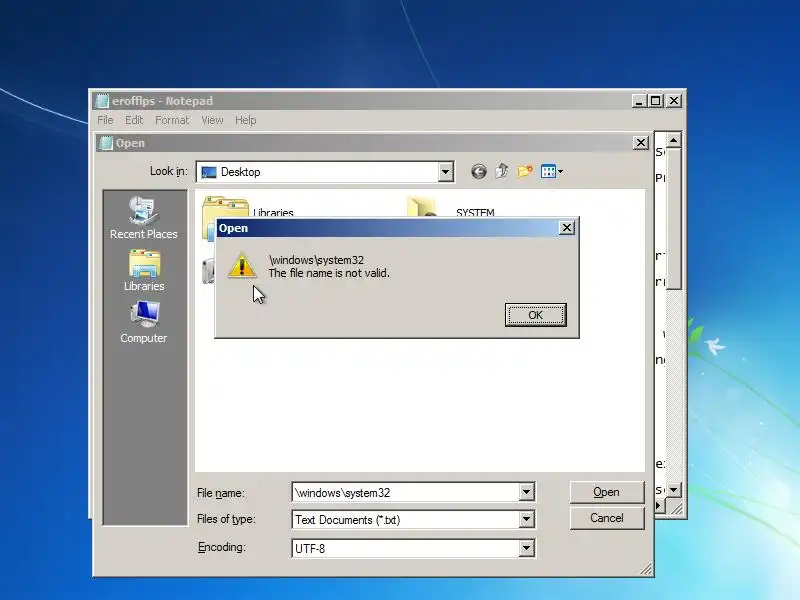Close the file name not valid message box
The height and width of the screenshot is (600, 800).
pyautogui.click(x=566, y=228)
